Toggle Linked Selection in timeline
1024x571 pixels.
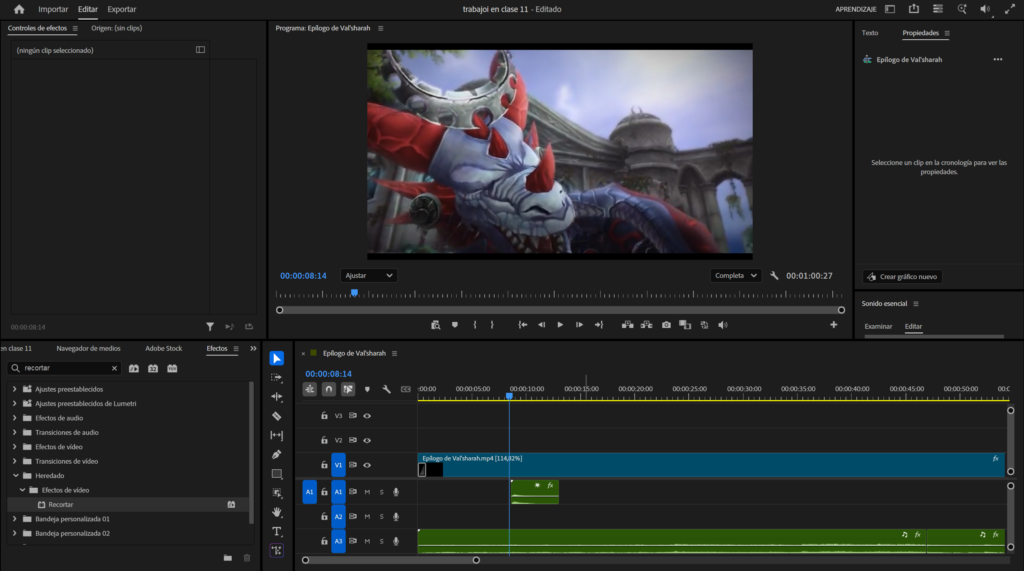click(348, 389)
